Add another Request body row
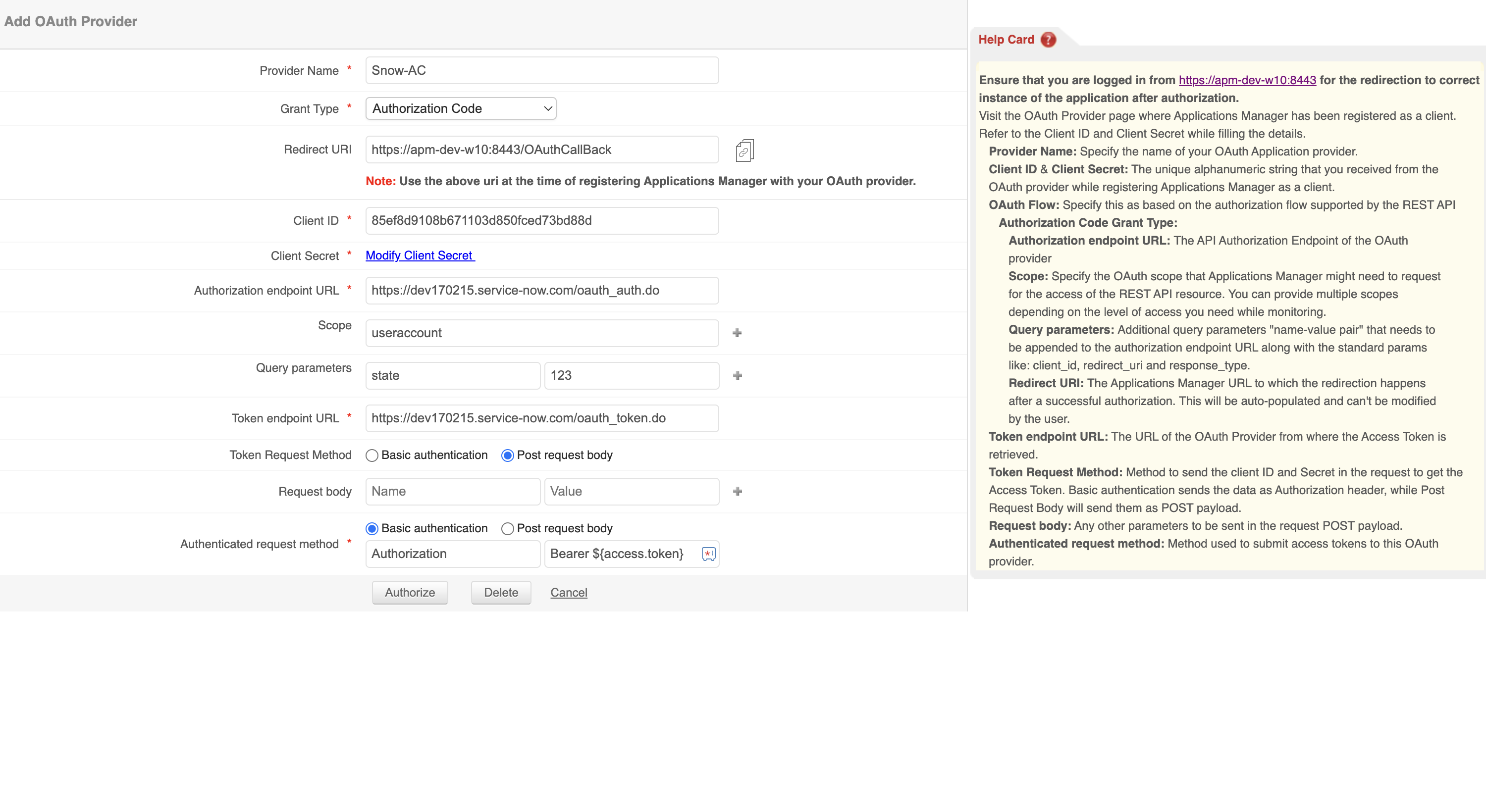Screen dimensions: 1486x812 coord(737,491)
